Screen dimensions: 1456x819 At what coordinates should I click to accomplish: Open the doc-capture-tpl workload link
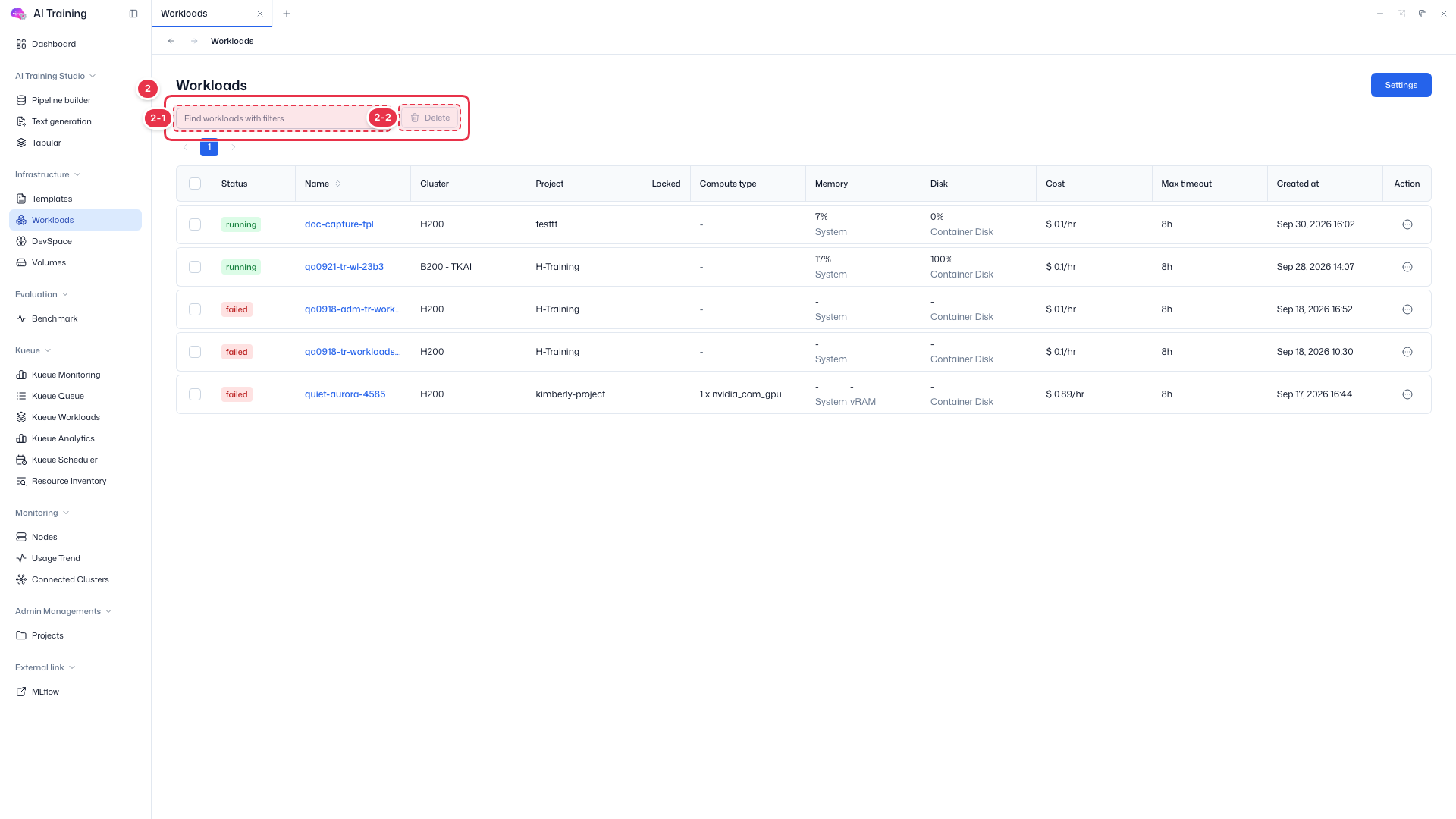(339, 224)
